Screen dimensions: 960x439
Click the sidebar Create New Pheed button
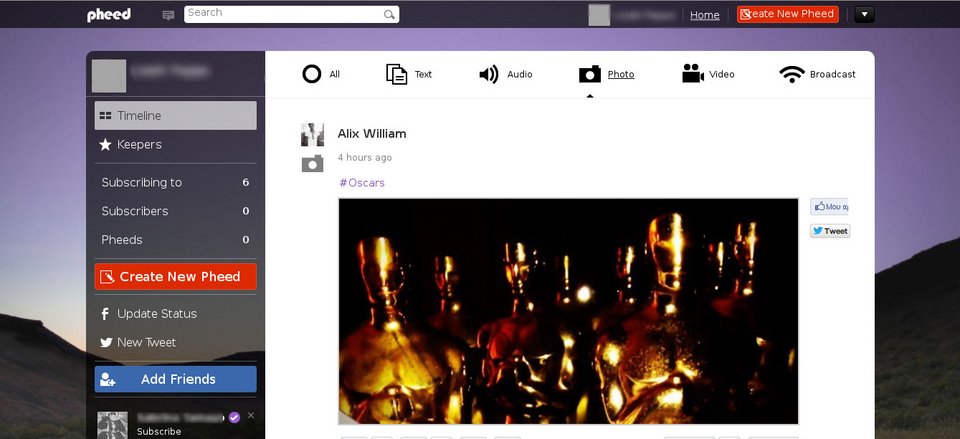175,277
